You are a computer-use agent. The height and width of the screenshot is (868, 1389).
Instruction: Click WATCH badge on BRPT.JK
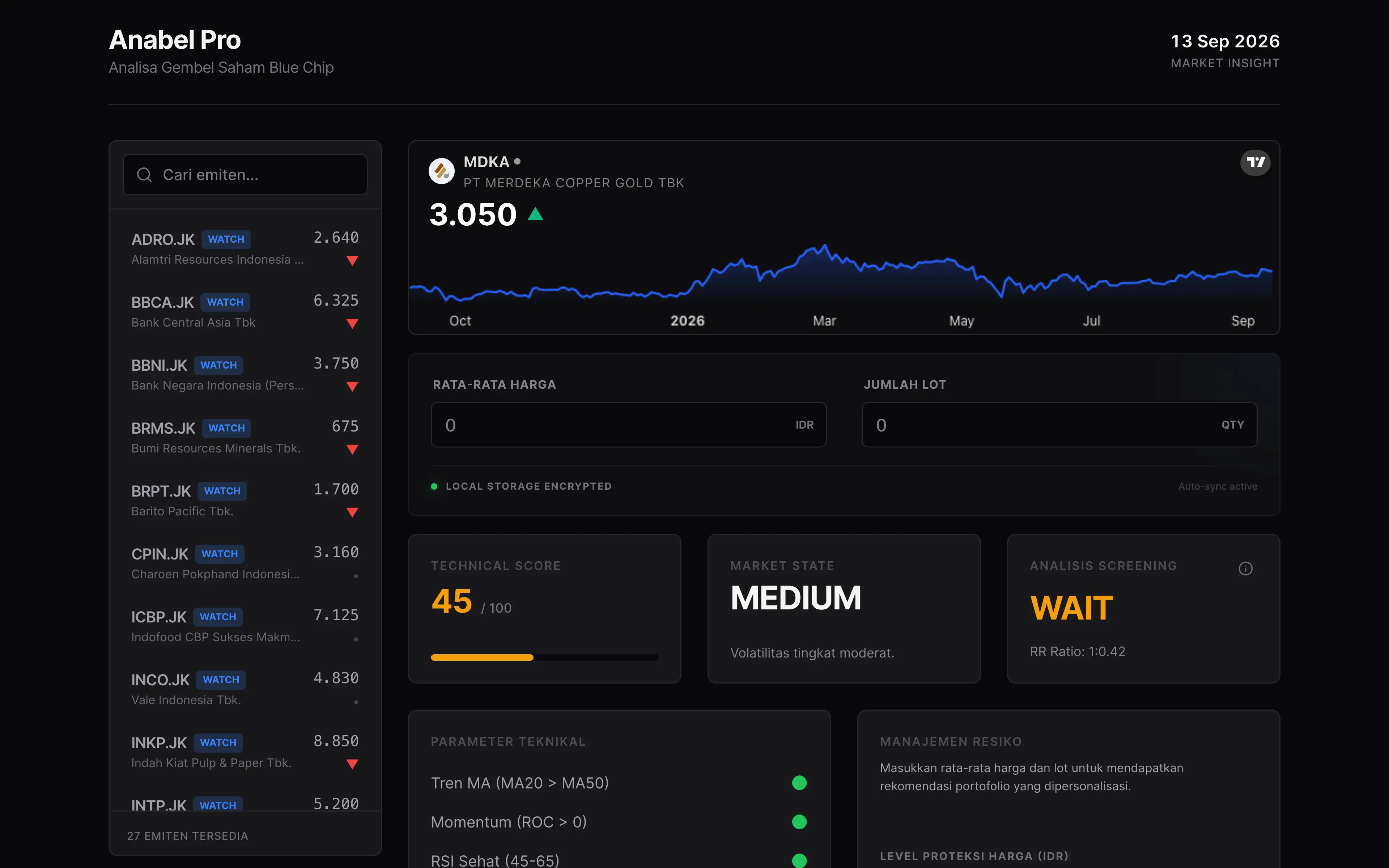(222, 491)
